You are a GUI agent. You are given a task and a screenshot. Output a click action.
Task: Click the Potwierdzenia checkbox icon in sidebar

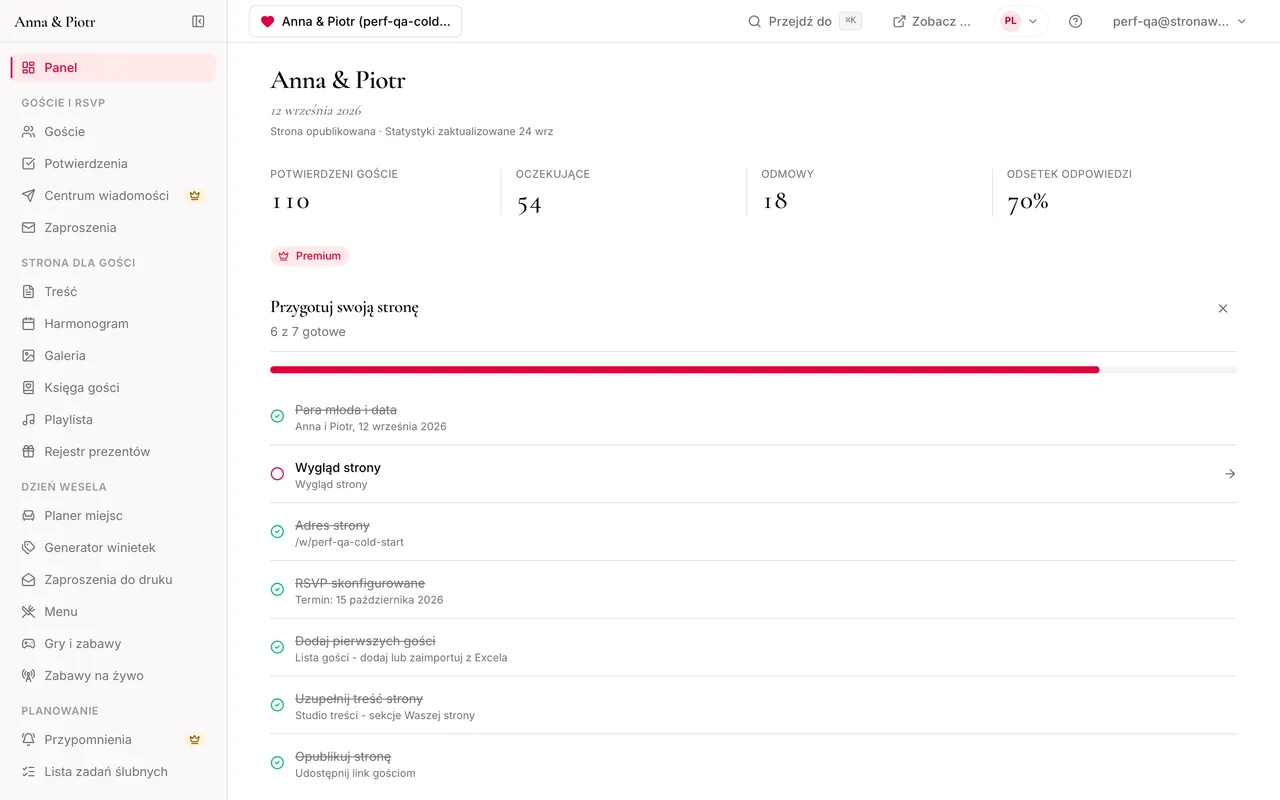click(x=28, y=163)
